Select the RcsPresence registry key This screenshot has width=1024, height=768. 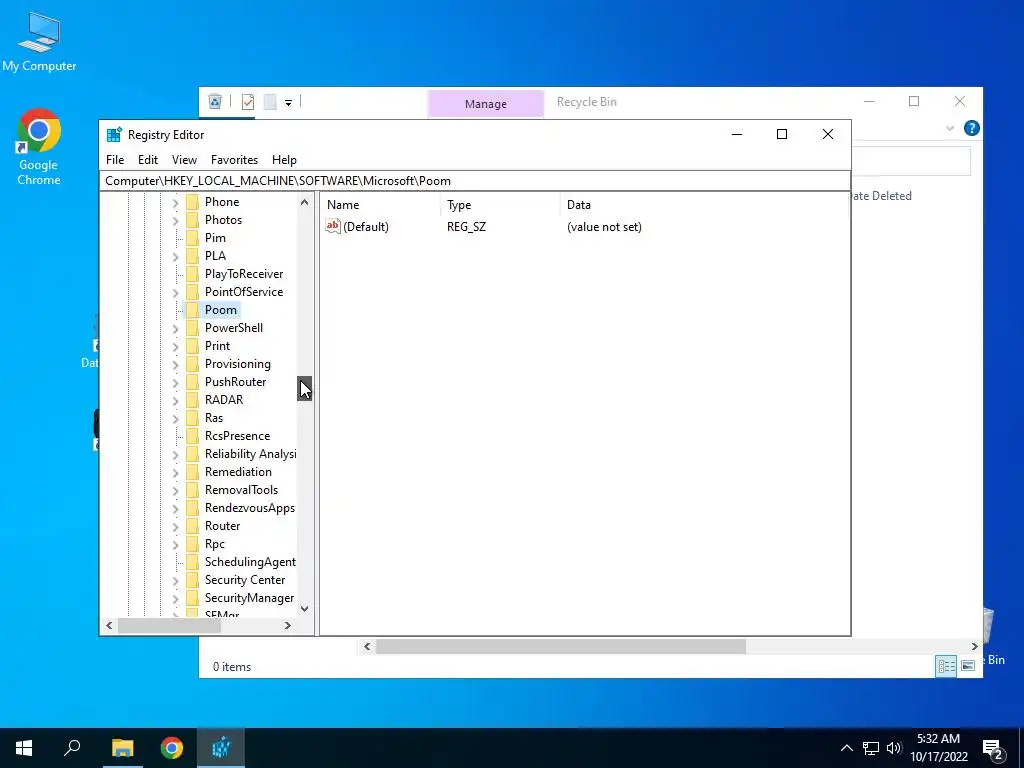237,436
